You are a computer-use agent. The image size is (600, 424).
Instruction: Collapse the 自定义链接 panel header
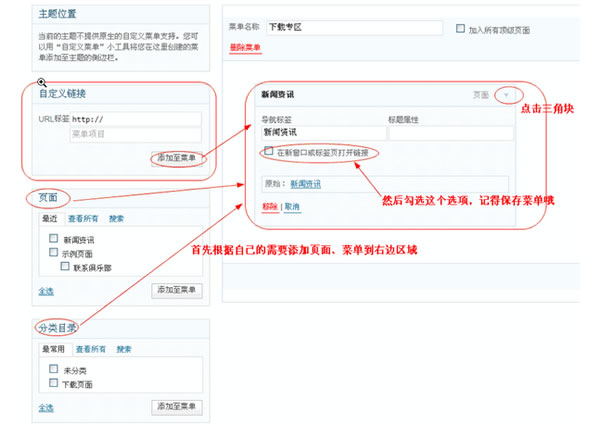click(x=66, y=93)
